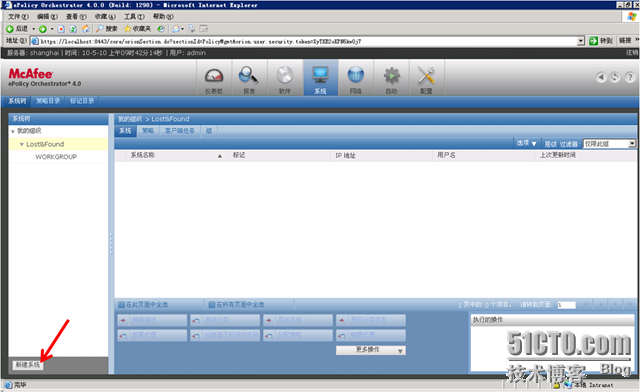Open the 仪表板 dashboard gauge icon
This screenshot has width=640, height=392.
tap(214, 78)
